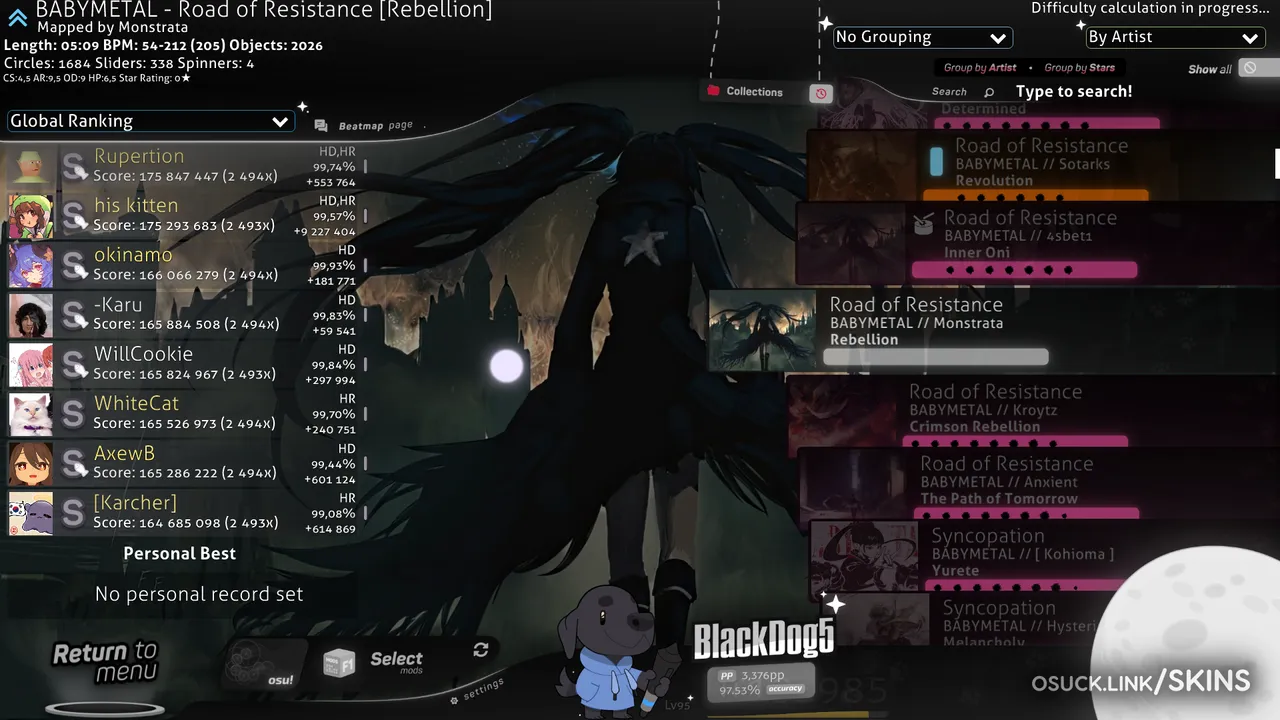
Task: Click the song select scrollbar handle
Action: pyautogui.click(x=1277, y=164)
